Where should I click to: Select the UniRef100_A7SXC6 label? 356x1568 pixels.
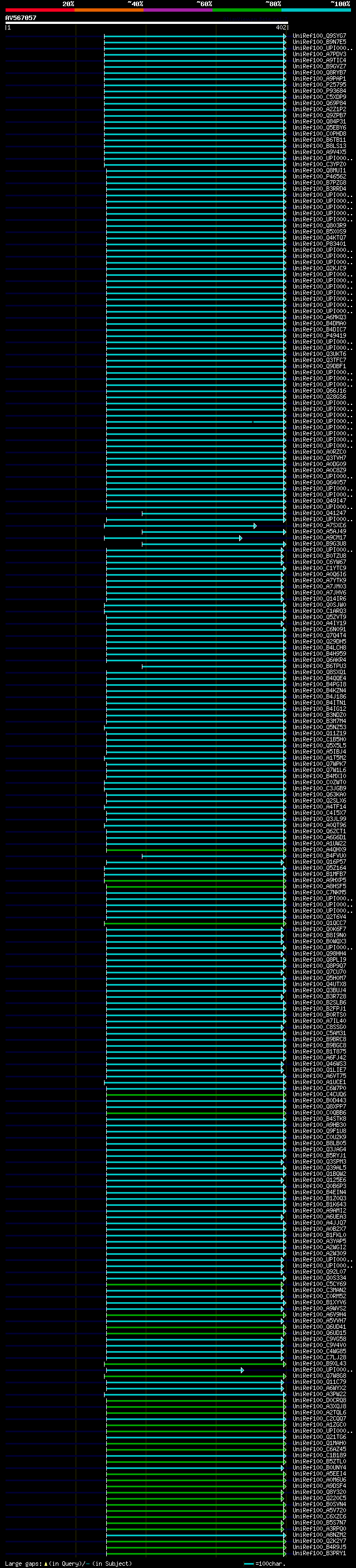(319, 525)
